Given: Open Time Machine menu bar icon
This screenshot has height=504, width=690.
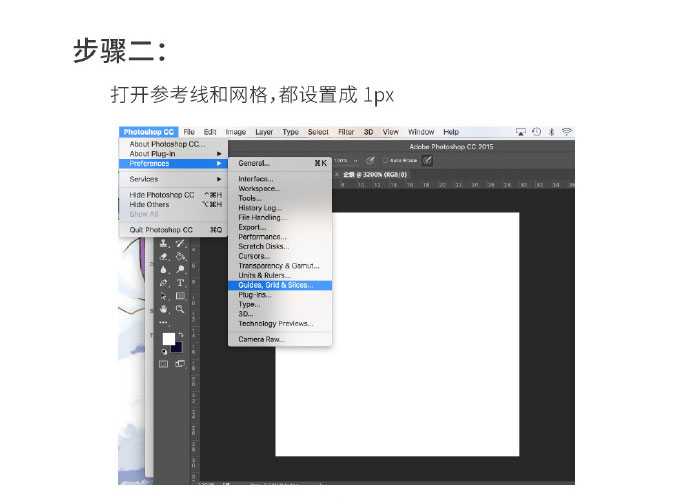Looking at the screenshot, I should (536, 132).
